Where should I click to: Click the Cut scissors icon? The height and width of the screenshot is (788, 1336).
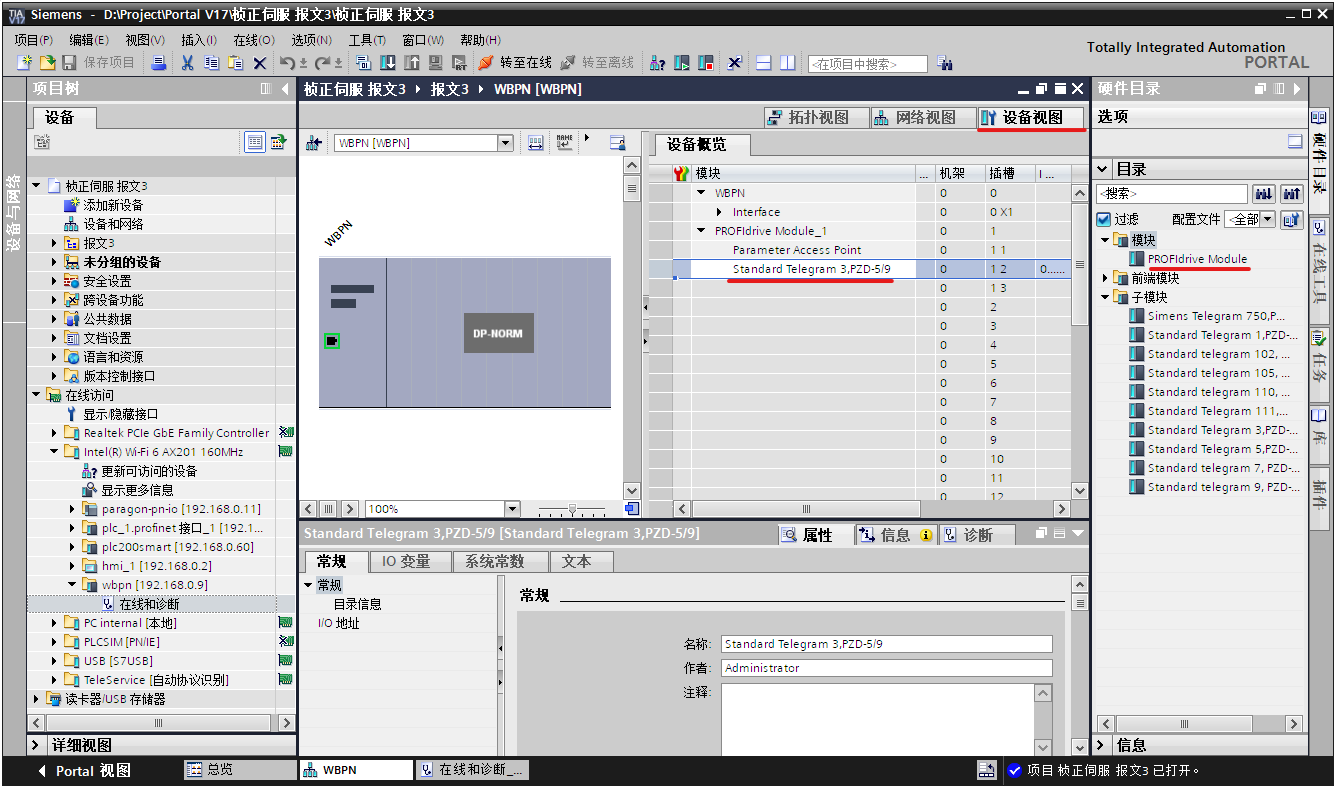tap(187, 62)
